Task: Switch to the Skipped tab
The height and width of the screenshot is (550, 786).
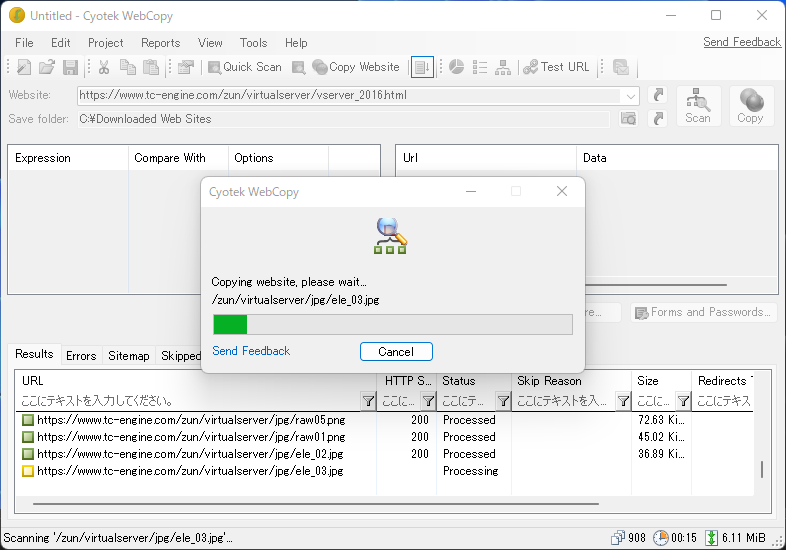Action: coord(180,355)
